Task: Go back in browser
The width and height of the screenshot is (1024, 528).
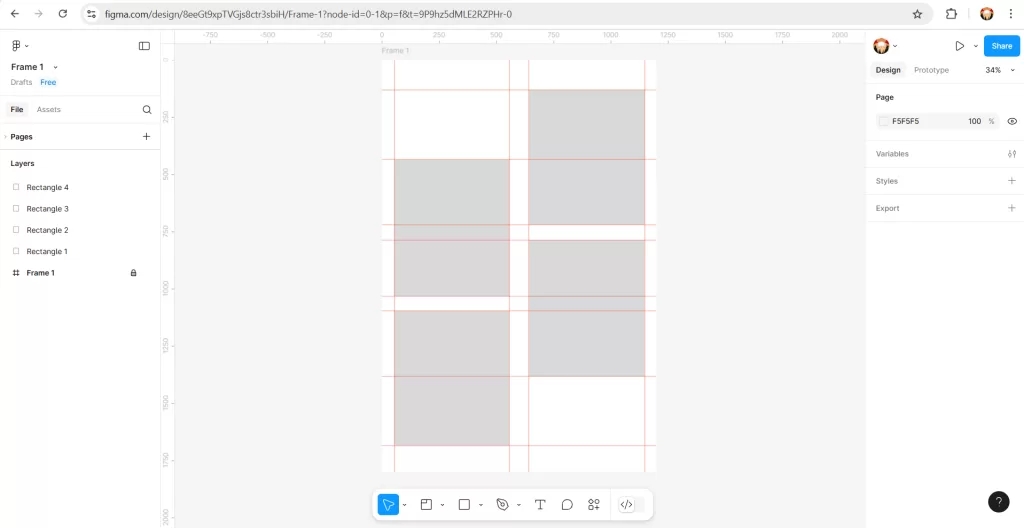Action: 15,14
